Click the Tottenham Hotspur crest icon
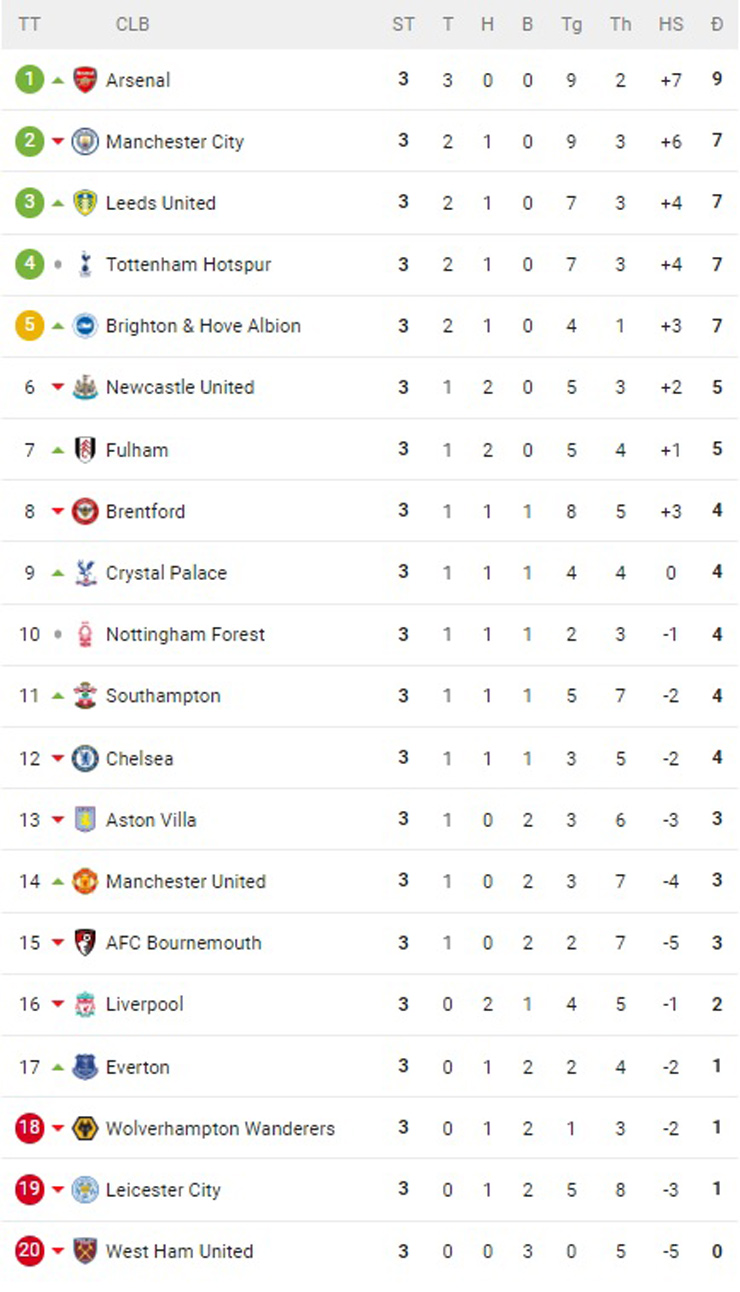740x1292 pixels. (85, 264)
